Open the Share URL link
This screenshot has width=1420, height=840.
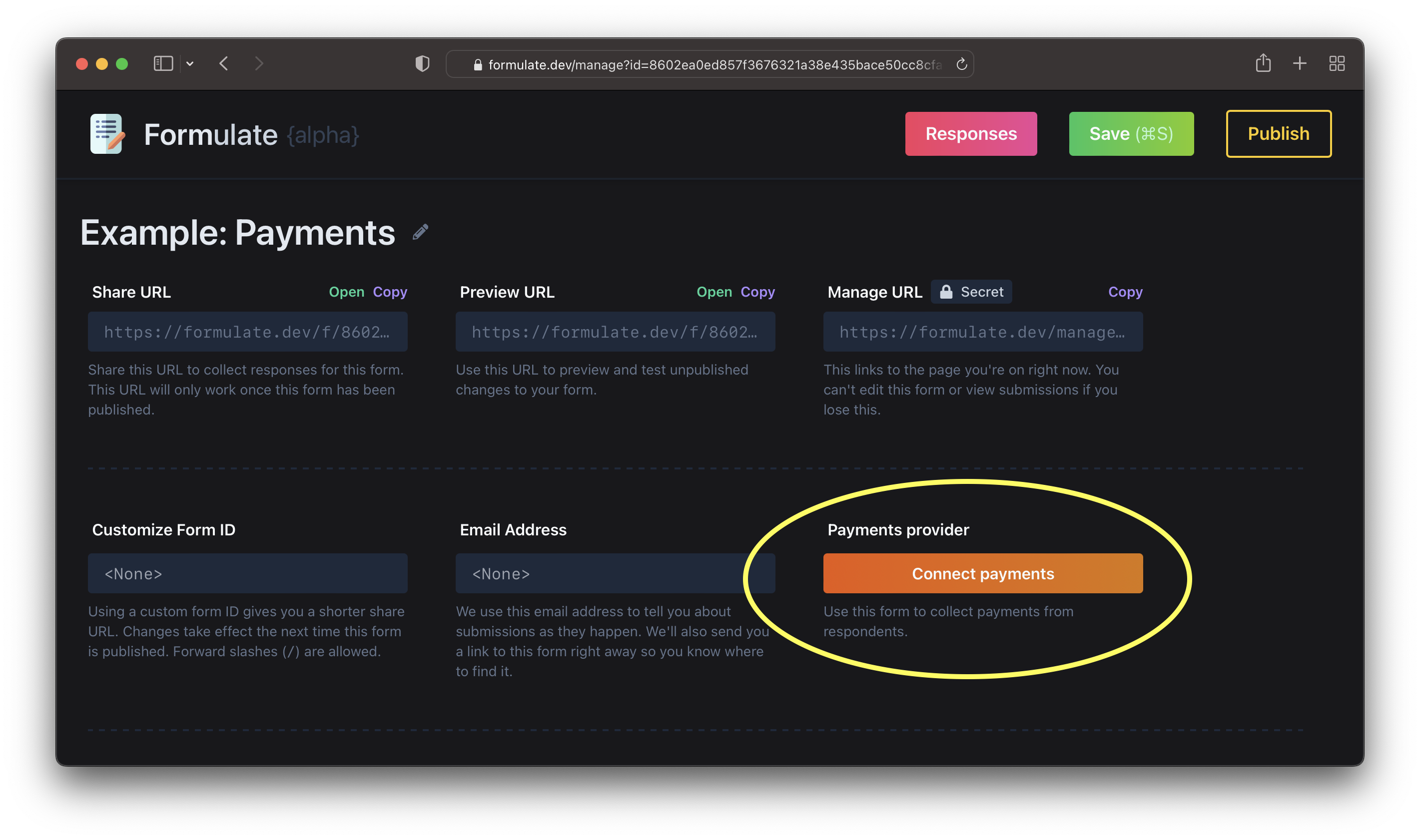(x=347, y=292)
